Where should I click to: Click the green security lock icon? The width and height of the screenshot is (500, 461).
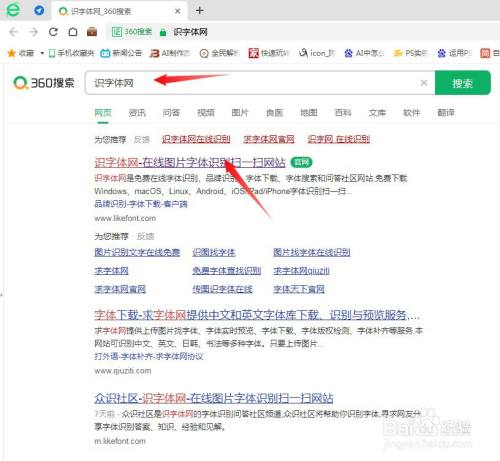coord(163,32)
